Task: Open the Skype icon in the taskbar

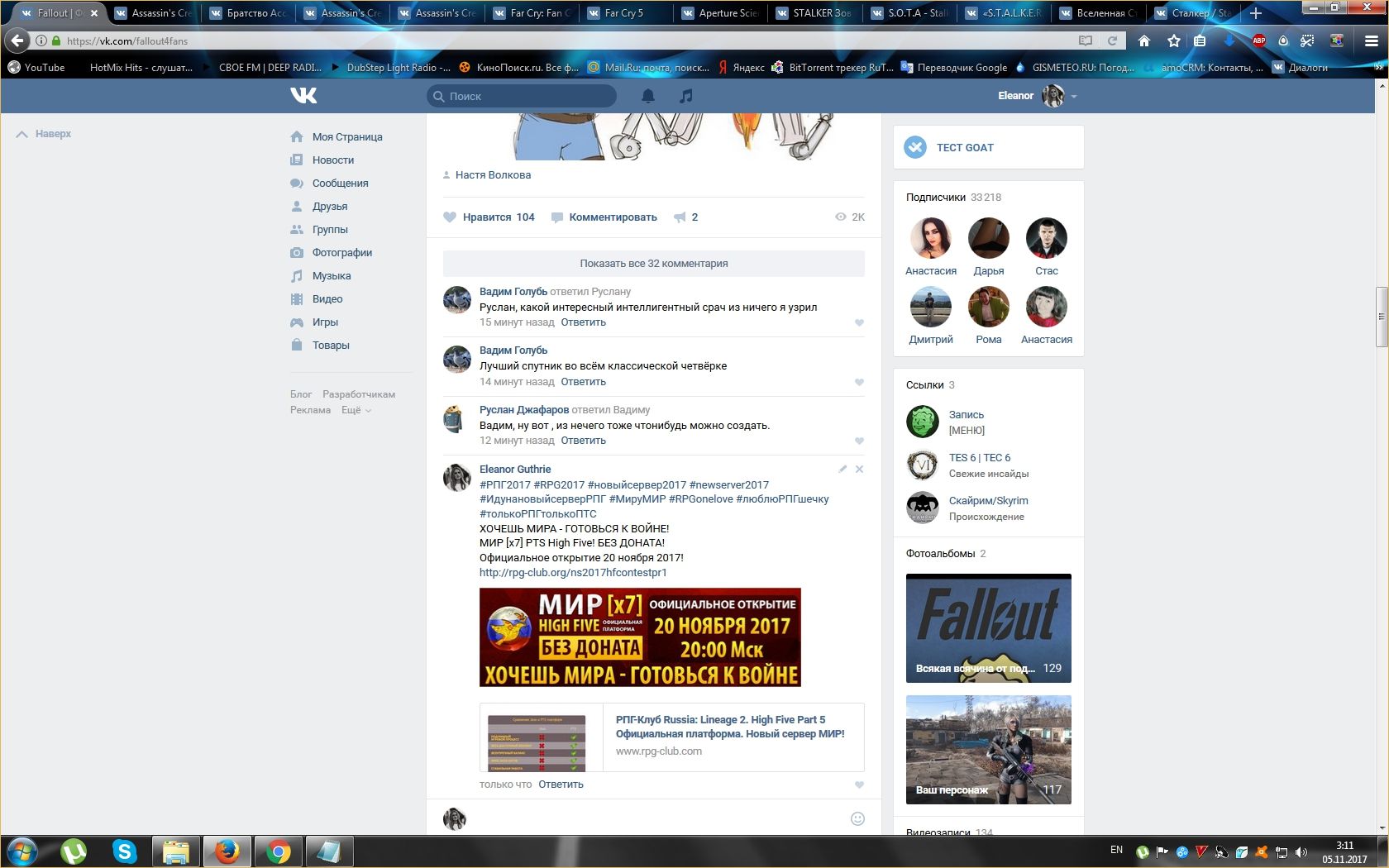Action: (125, 851)
